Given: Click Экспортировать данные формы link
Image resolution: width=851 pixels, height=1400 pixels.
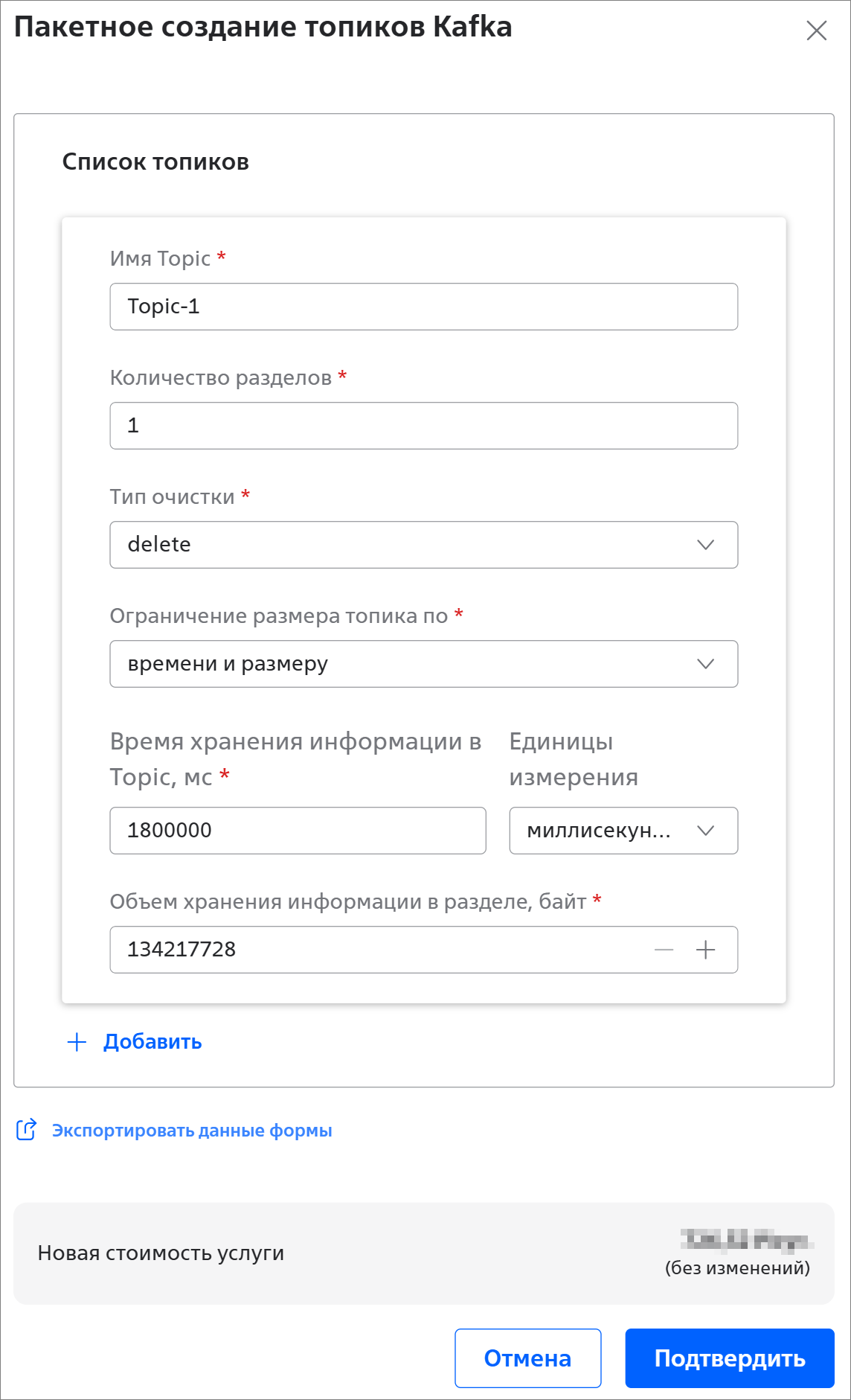Looking at the screenshot, I should [x=192, y=1131].
